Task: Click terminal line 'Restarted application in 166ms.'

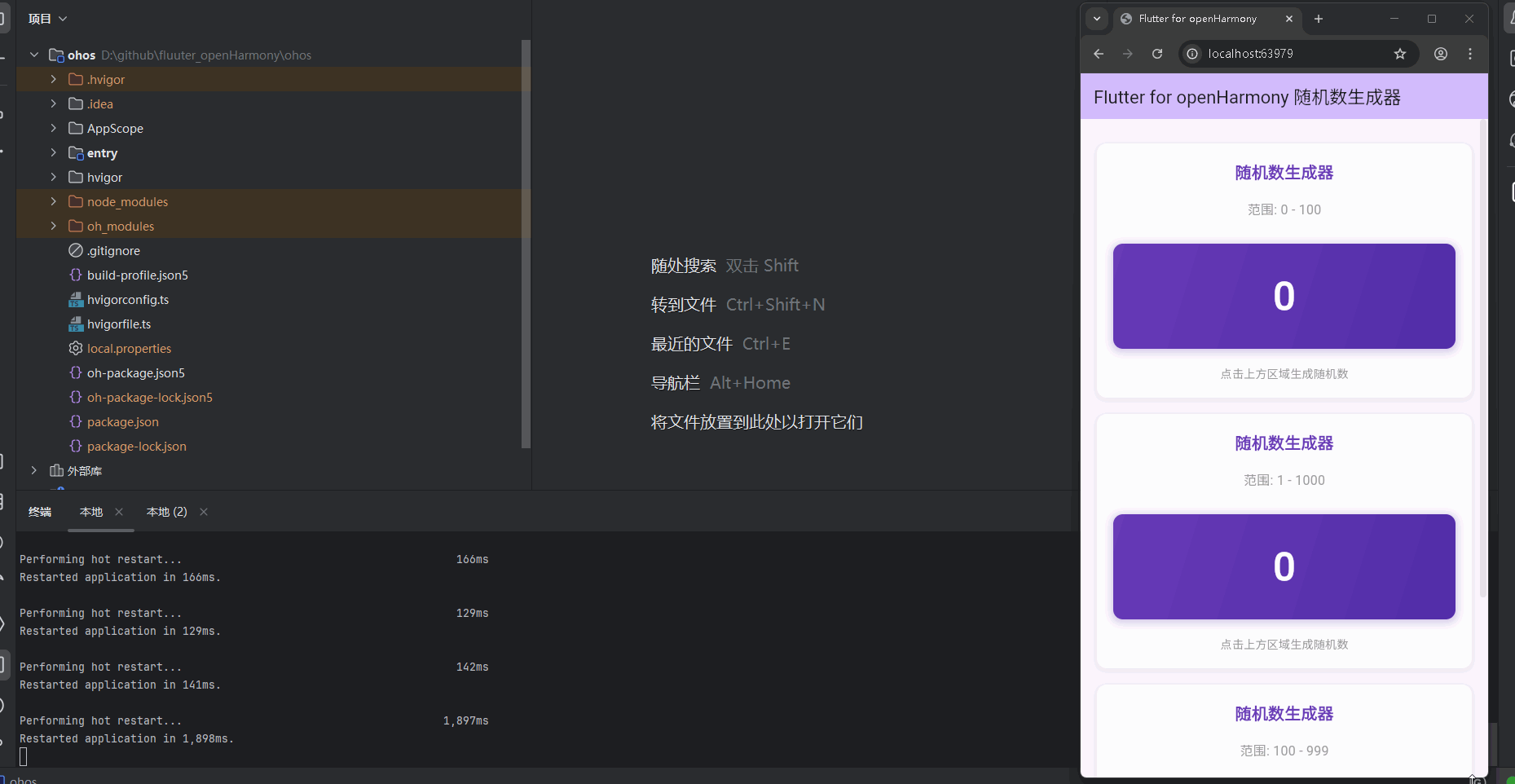Action: [121, 578]
